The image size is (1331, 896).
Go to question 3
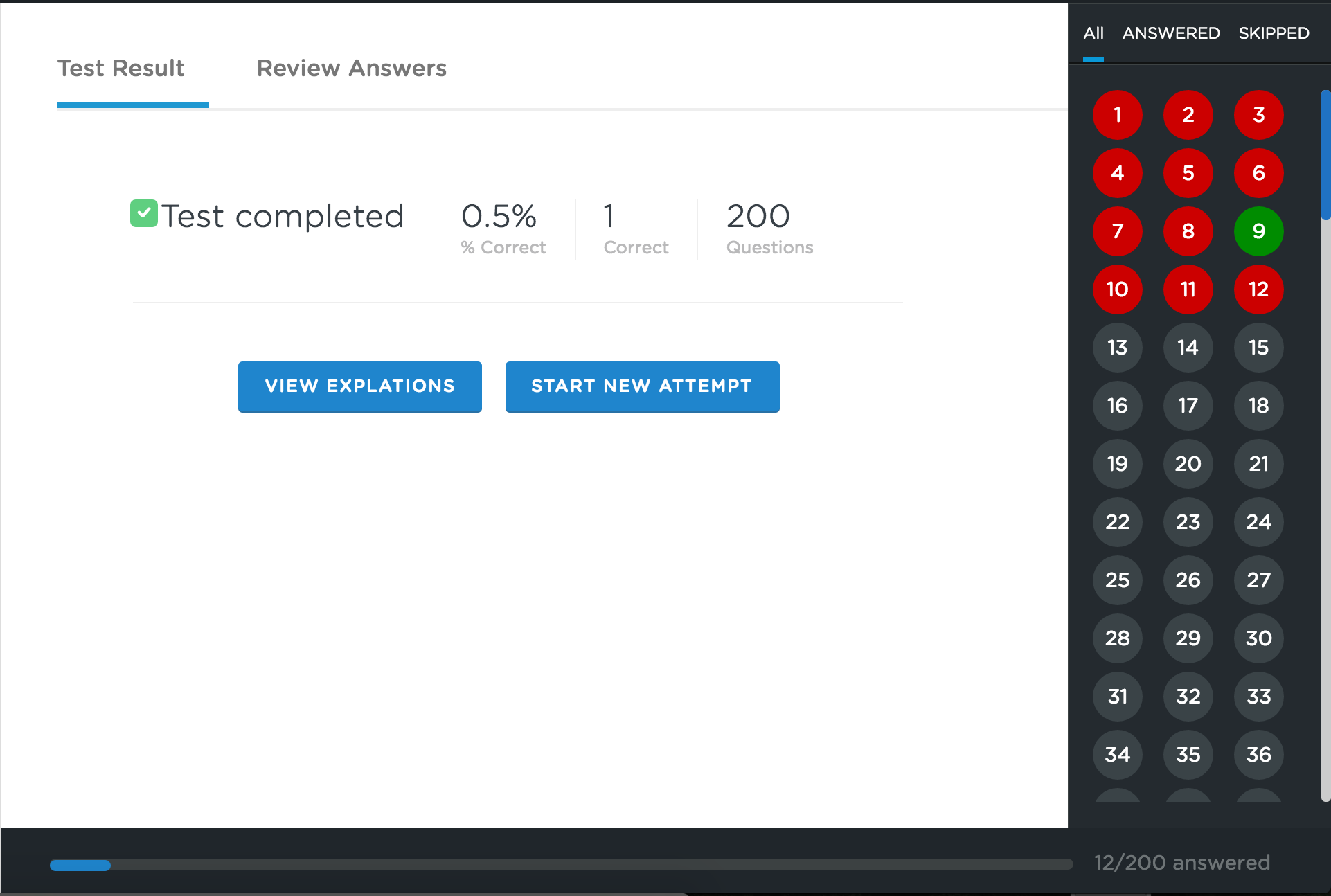coord(1259,115)
